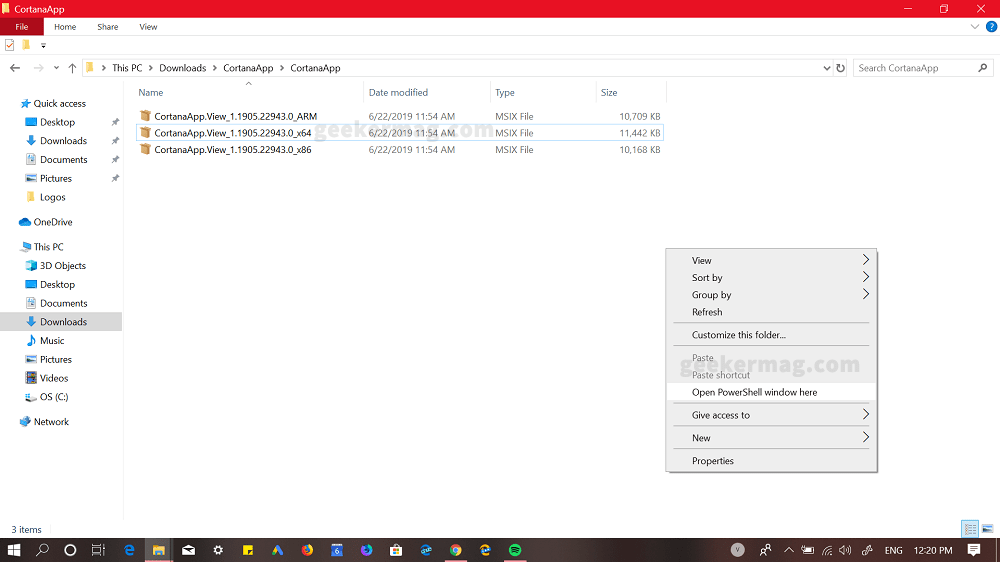Click the search magnifier icon
Viewport: 1000px width, 562px height.
coord(983,68)
